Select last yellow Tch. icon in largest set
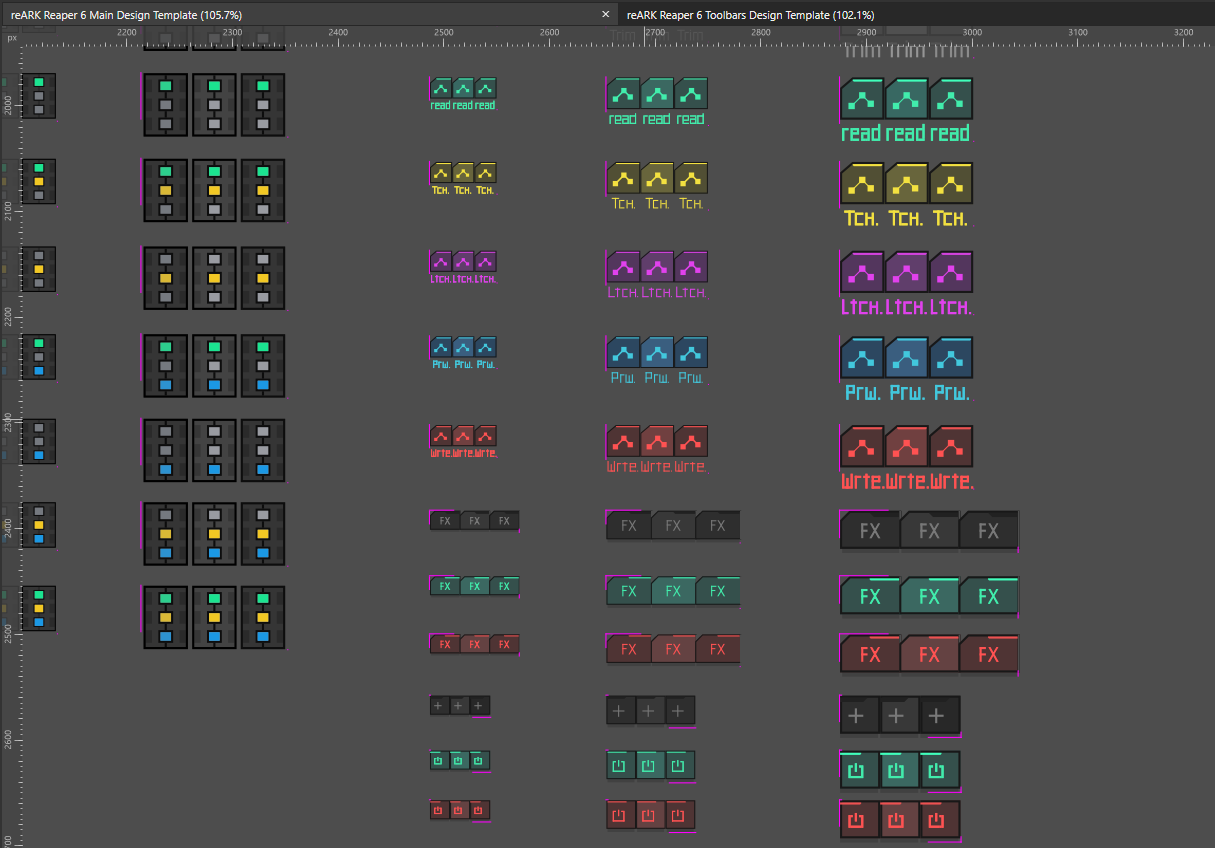 950,184
